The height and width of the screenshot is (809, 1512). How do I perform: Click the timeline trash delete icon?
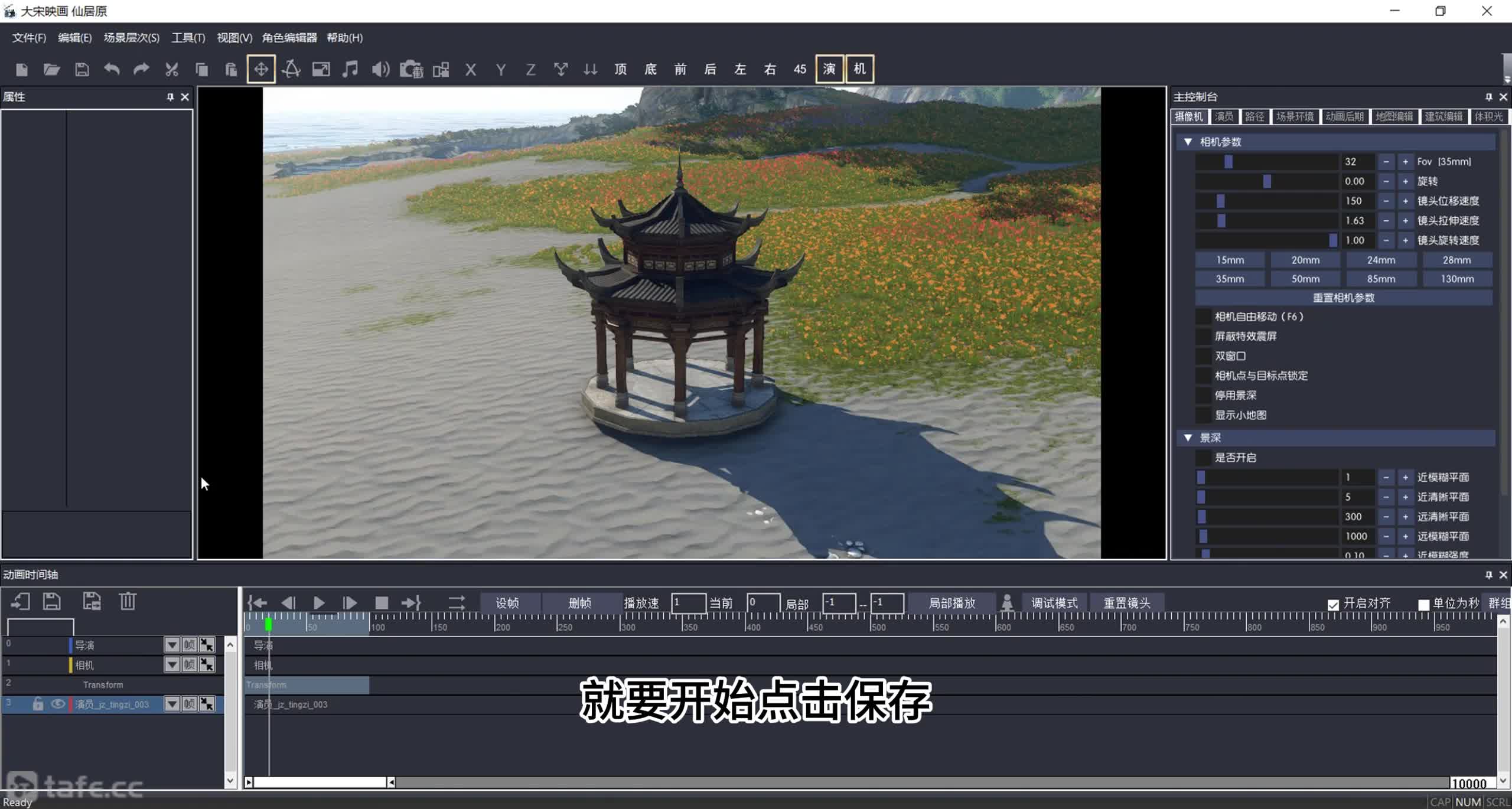[128, 602]
